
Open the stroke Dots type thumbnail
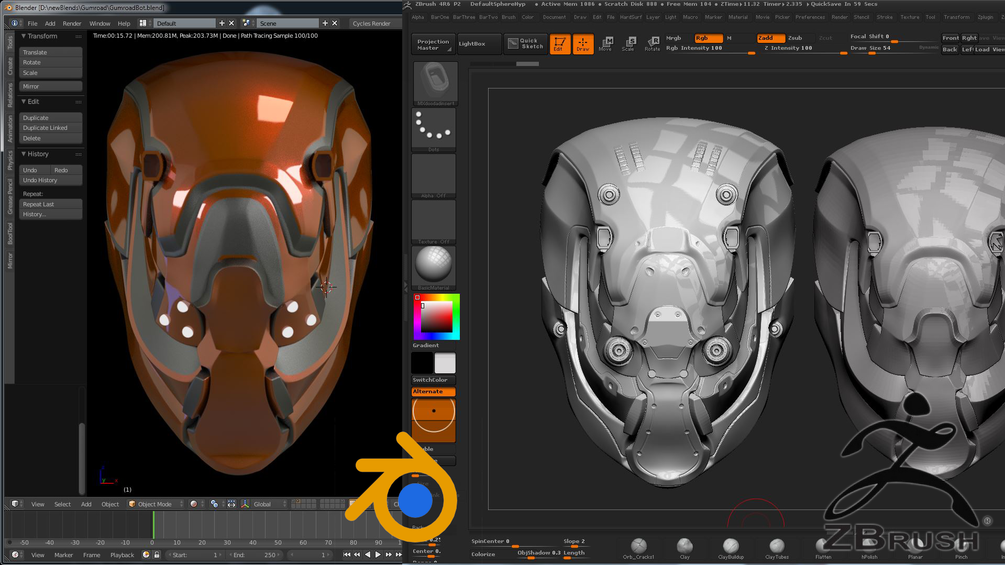(434, 128)
